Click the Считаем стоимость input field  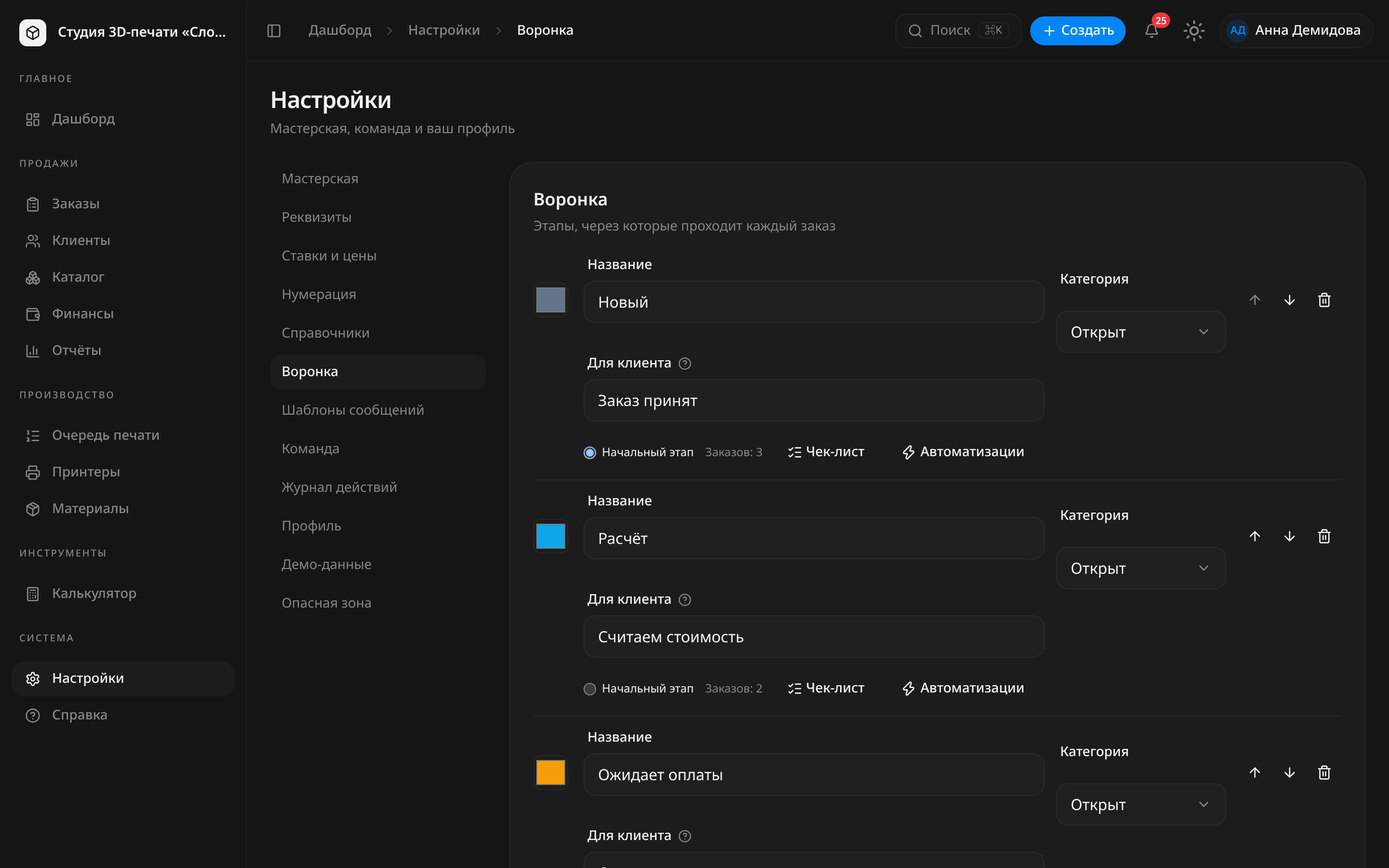point(813,637)
